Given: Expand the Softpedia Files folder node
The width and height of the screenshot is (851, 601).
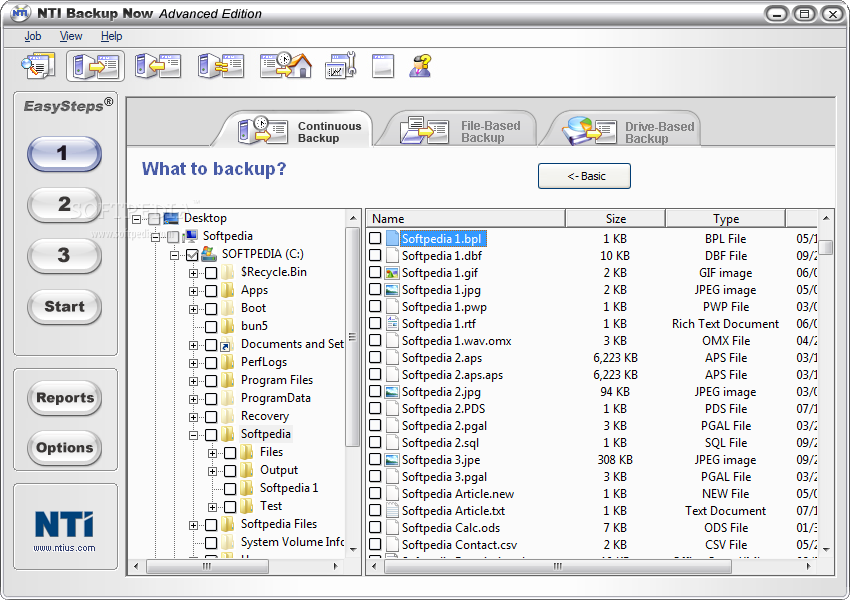Looking at the screenshot, I should [x=193, y=525].
